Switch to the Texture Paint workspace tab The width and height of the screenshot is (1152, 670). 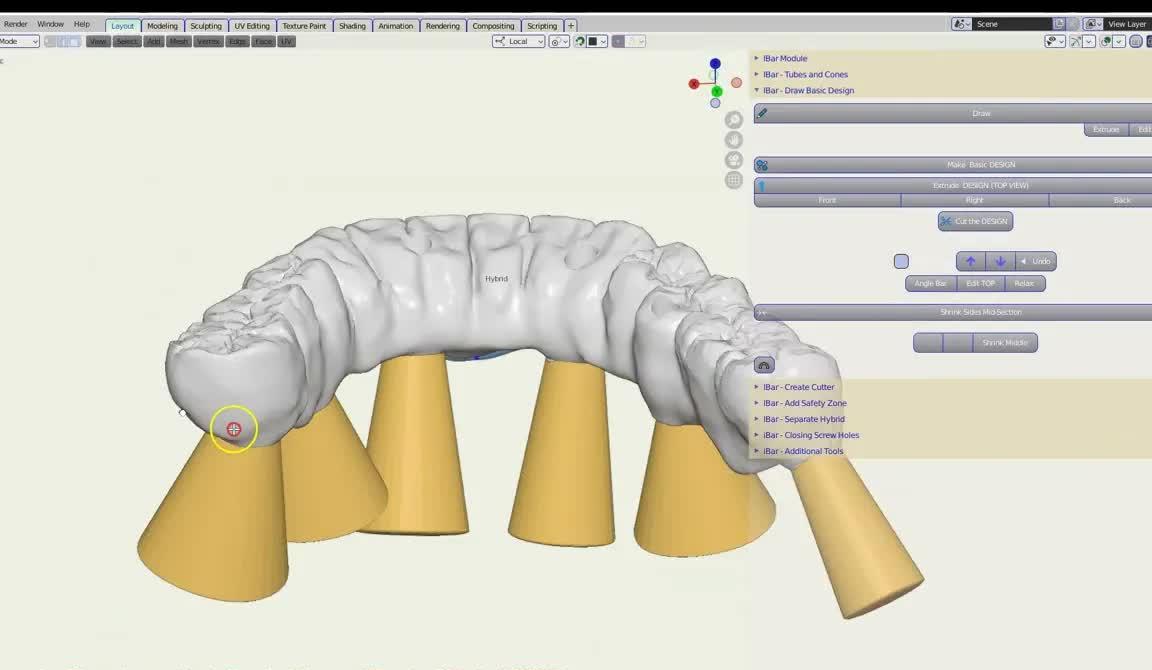pyautogui.click(x=304, y=26)
